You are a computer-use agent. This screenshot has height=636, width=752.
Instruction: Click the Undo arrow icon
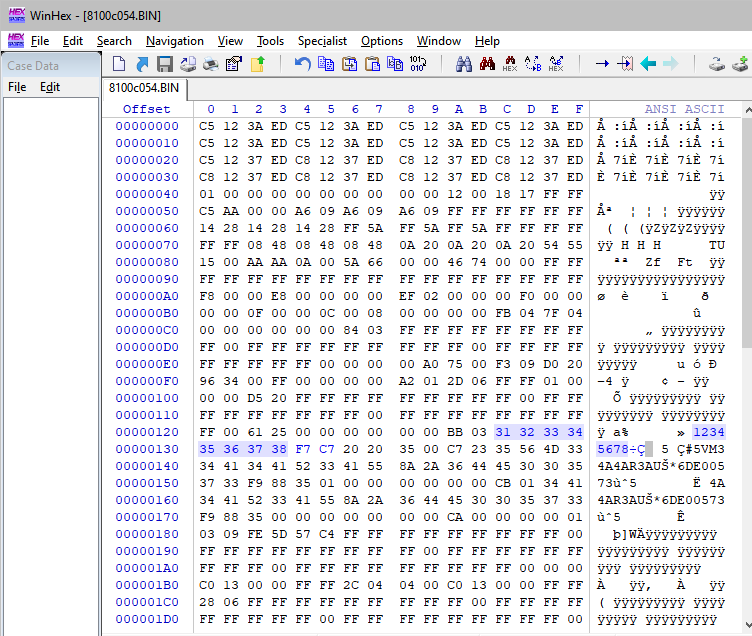coord(302,64)
